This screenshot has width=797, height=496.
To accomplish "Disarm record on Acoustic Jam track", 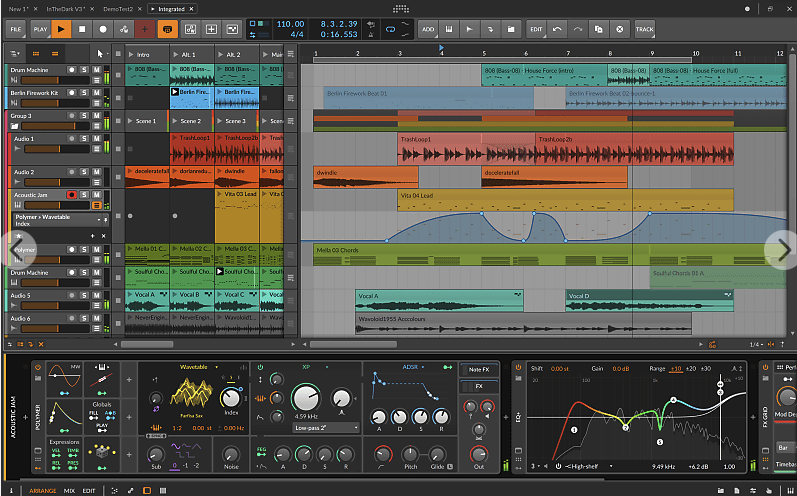I will [72, 195].
